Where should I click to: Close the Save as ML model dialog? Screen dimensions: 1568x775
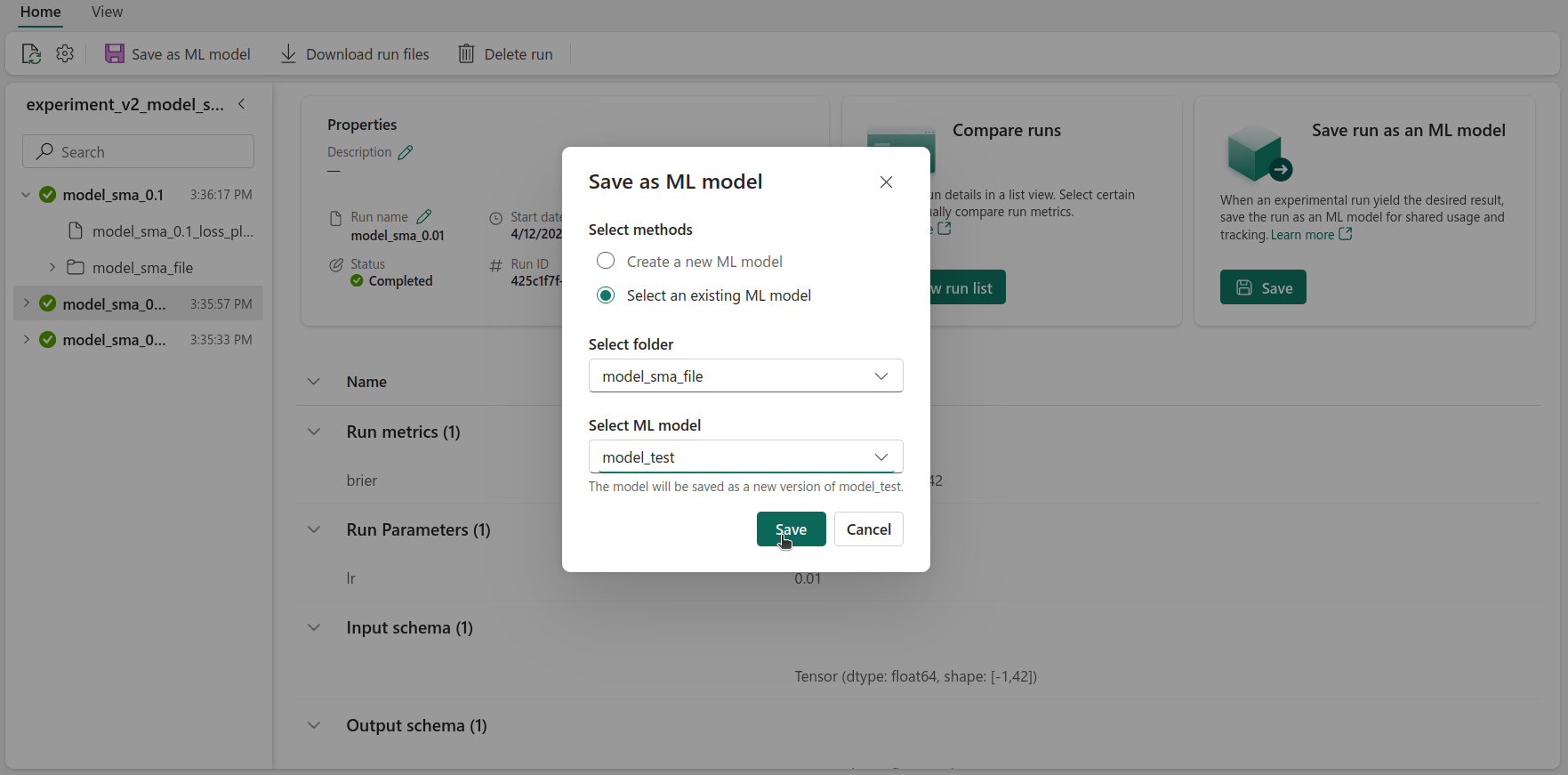pyautogui.click(x=886, y=182)
